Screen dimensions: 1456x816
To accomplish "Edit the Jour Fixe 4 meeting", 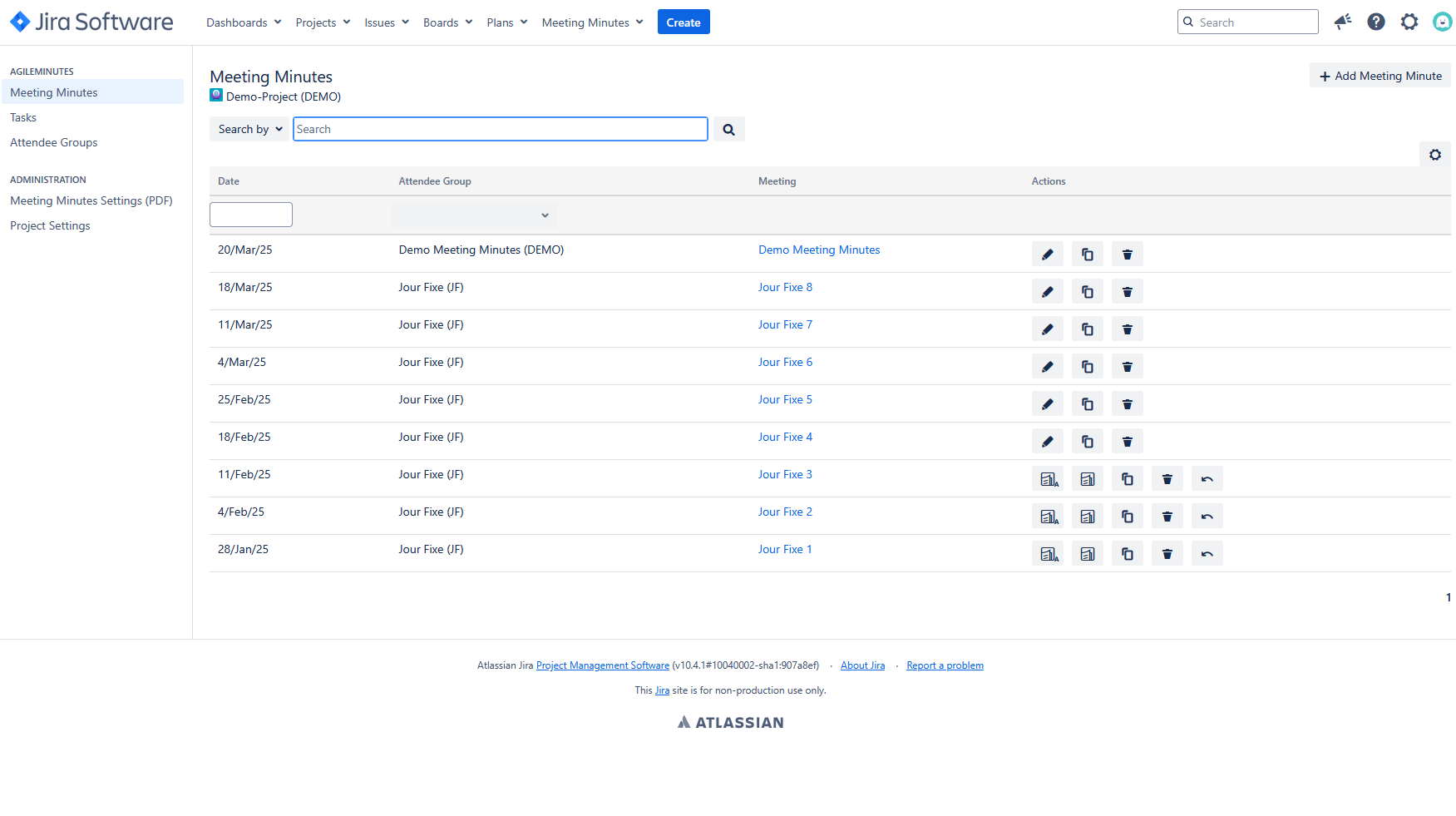I will (x=1047, y=442).
